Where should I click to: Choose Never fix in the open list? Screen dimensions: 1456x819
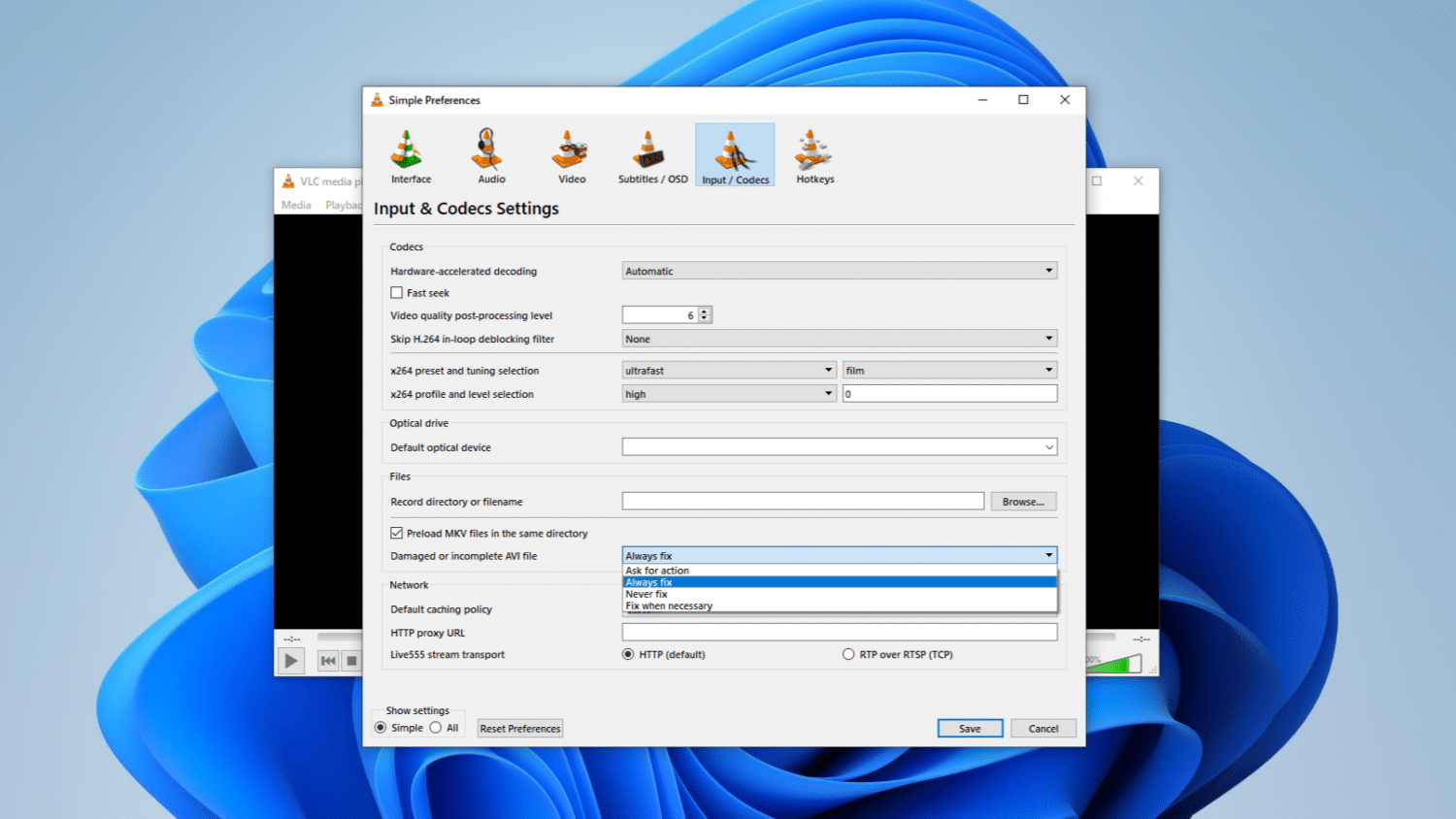[x=840, y=594]
